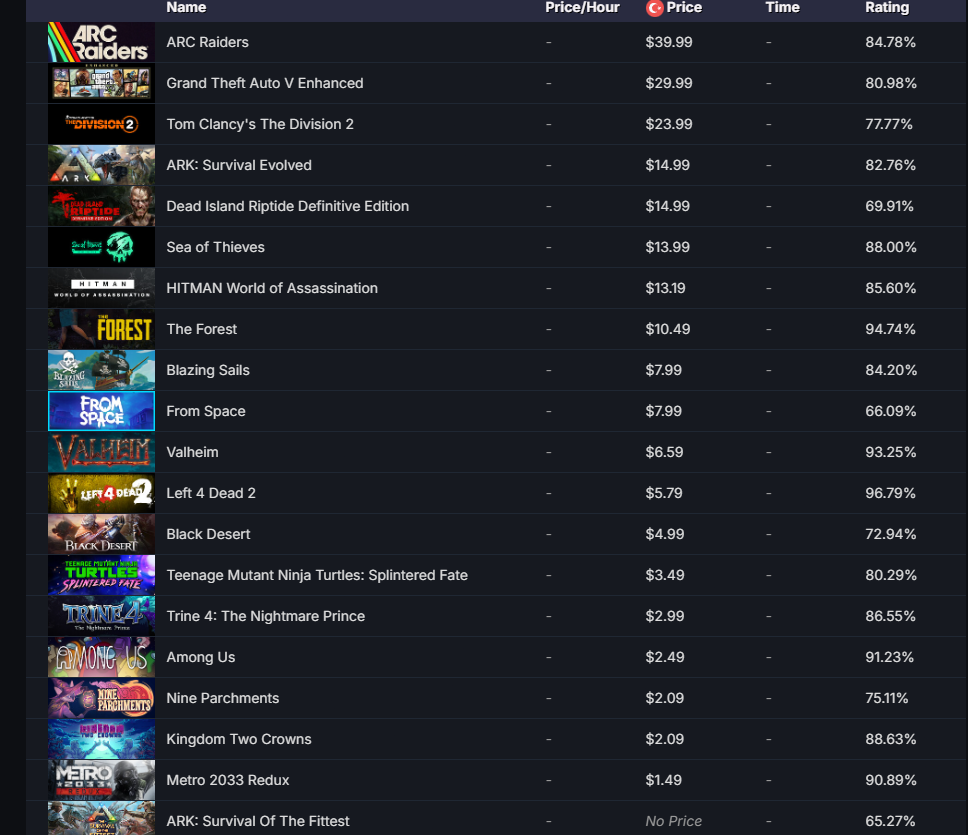Open Kingdom Two Crowns game entry
This screenshot has width=968, height=835.
click(239, 739)
